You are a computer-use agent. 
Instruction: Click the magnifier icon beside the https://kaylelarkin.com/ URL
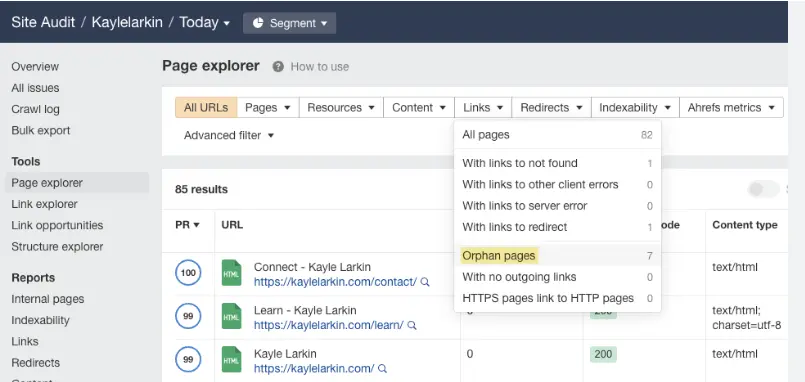pos(382,369)
